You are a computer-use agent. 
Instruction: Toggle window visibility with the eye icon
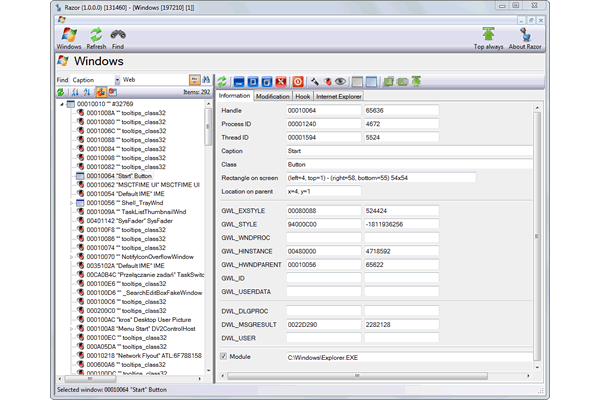[340, 82]
